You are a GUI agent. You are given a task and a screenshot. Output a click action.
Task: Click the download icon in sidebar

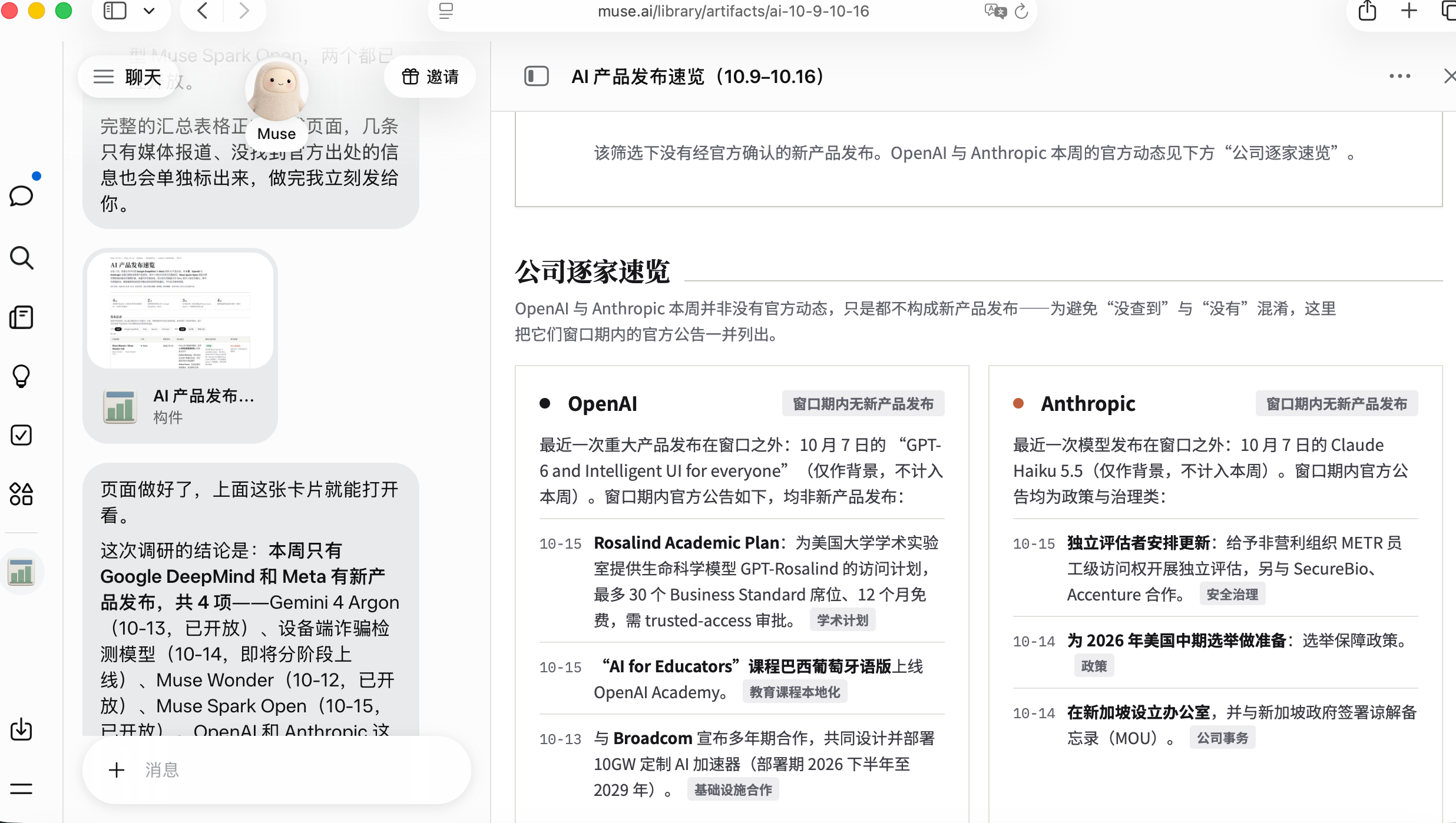click(21, 729)
